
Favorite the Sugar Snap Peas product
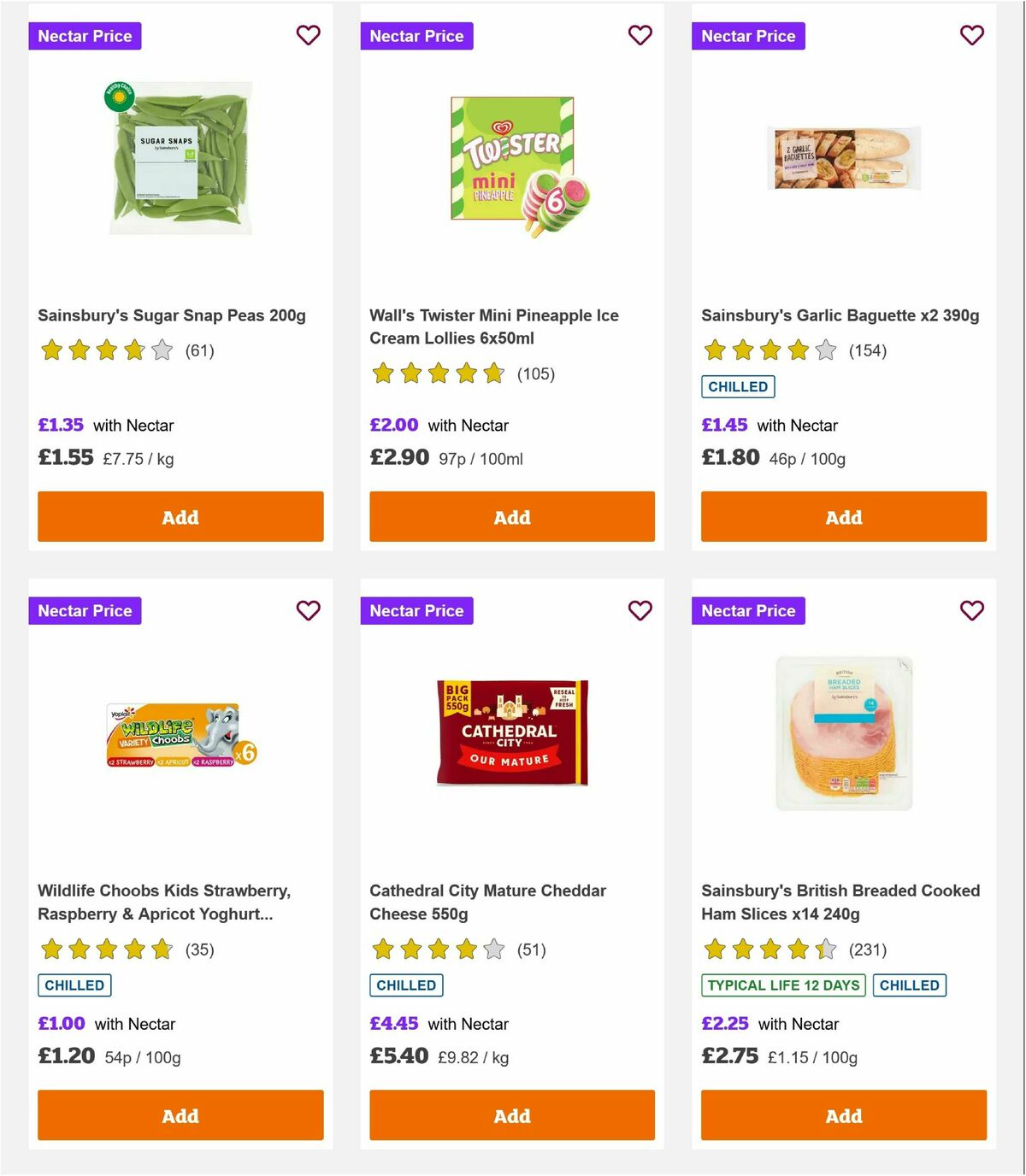tap(308, 36)
